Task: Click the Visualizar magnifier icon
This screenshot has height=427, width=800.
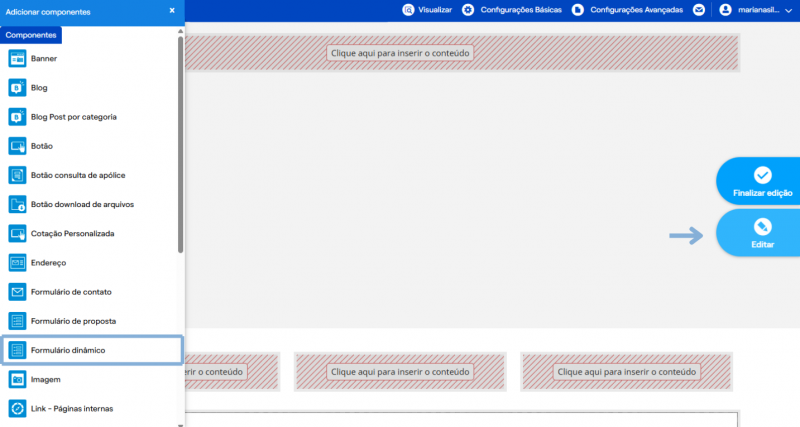Action: pos(408,10)
